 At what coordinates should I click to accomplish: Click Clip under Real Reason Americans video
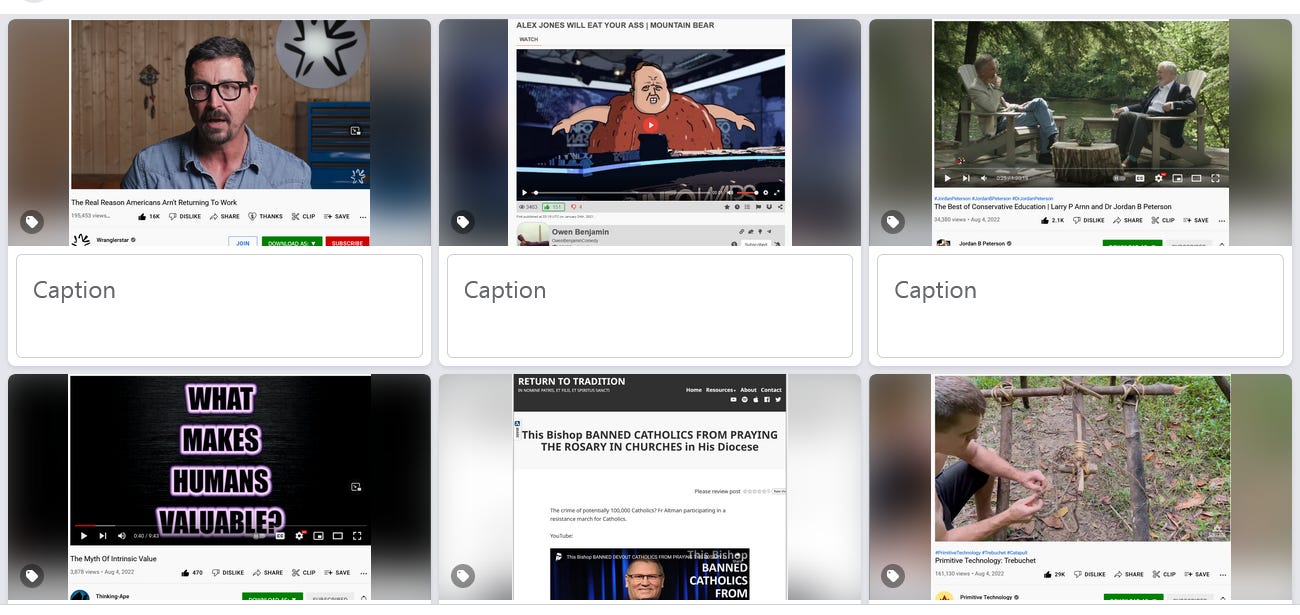point(303,216)
